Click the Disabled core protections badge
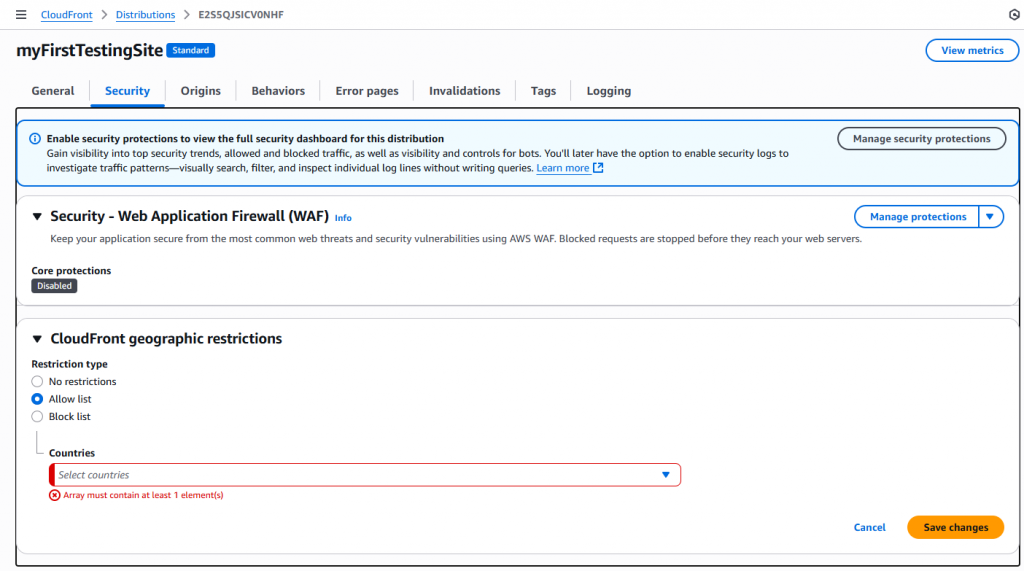Screen dimensions: 1024x571 pos(54,286)
